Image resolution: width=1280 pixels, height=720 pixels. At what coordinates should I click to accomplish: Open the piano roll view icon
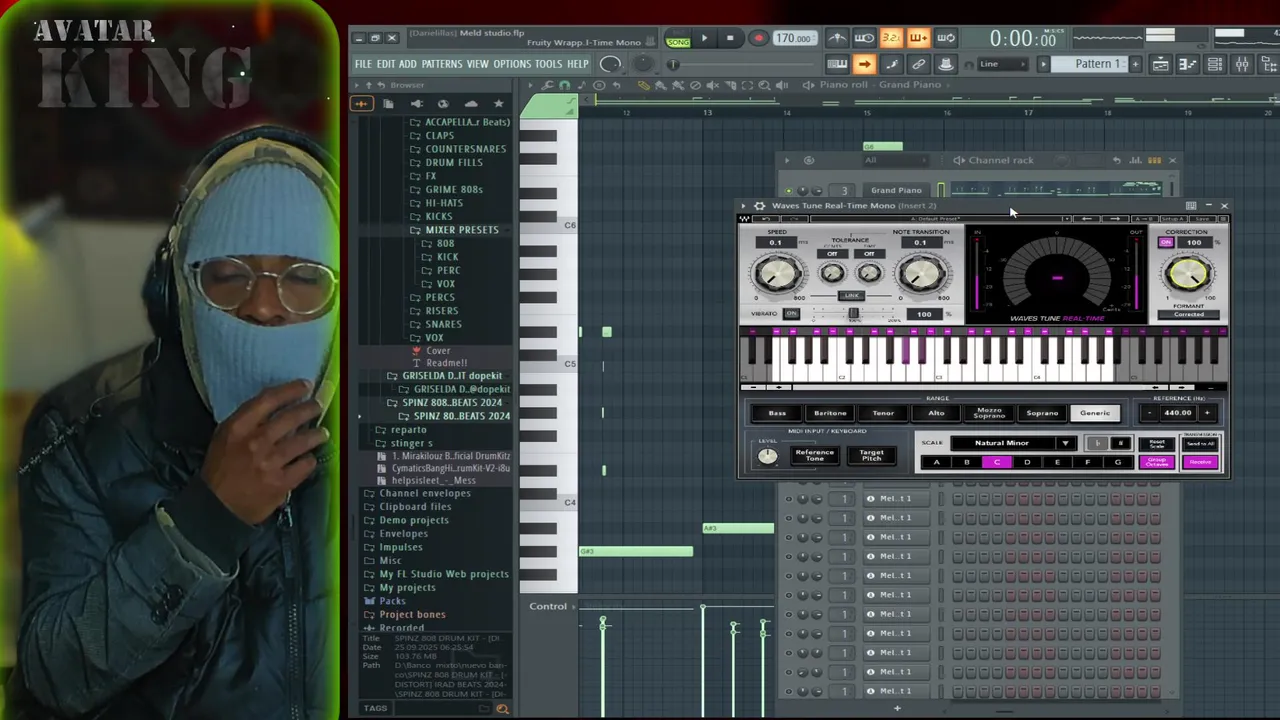coord(1187,64)
